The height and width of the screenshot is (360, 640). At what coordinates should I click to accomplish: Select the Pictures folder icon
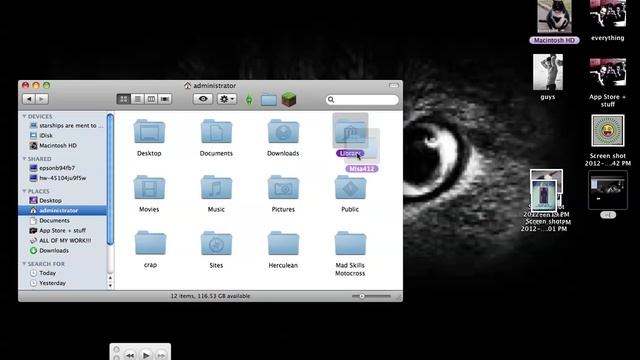pyautogui.click(x=283, y=187)
